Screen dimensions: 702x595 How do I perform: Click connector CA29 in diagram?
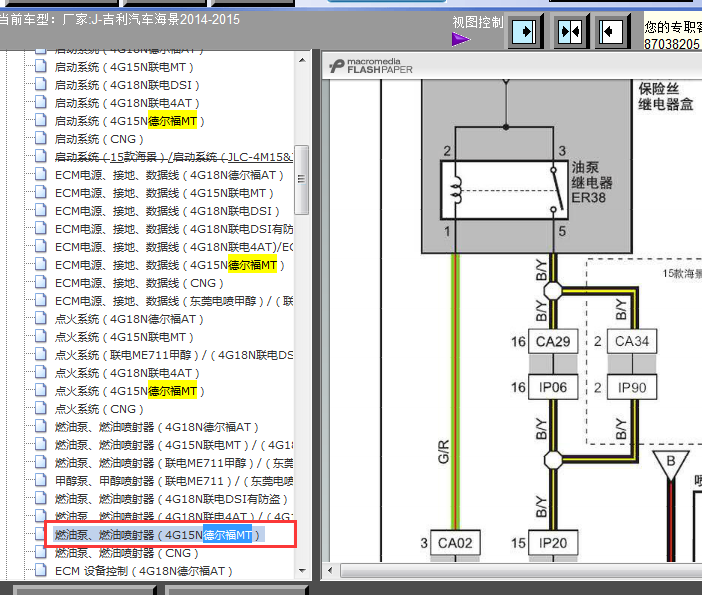[x=553, y=342]
